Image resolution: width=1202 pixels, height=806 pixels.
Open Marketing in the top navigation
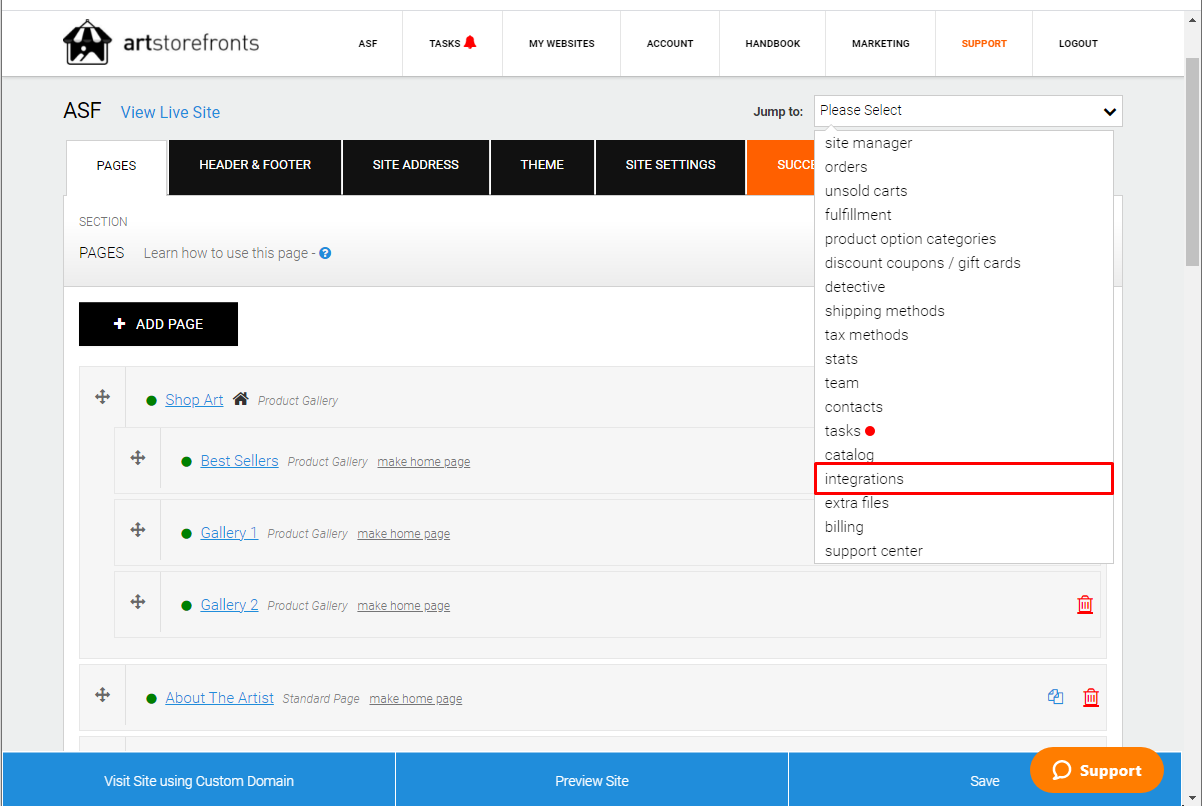point(881,43)
